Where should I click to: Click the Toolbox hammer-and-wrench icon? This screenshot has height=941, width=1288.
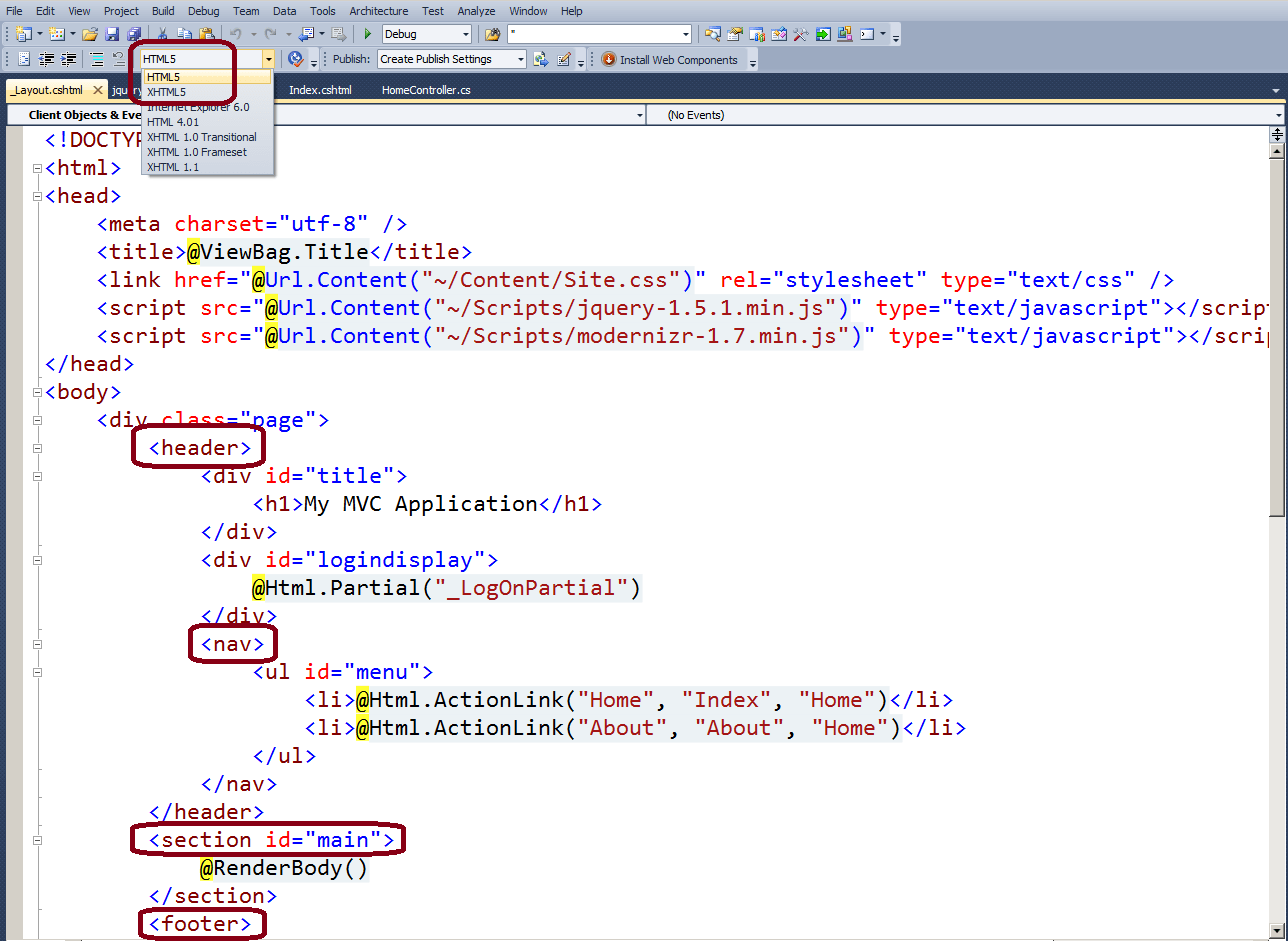800,34
